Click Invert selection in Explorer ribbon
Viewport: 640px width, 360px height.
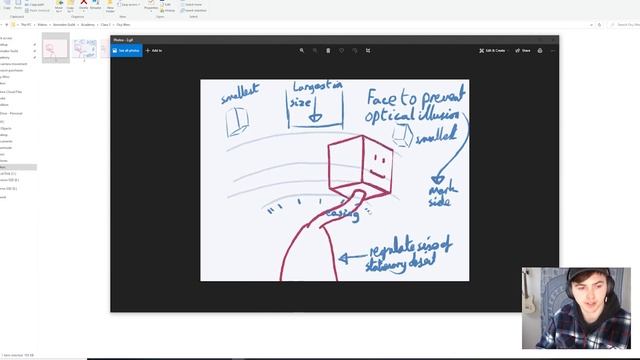coord(193,10)
